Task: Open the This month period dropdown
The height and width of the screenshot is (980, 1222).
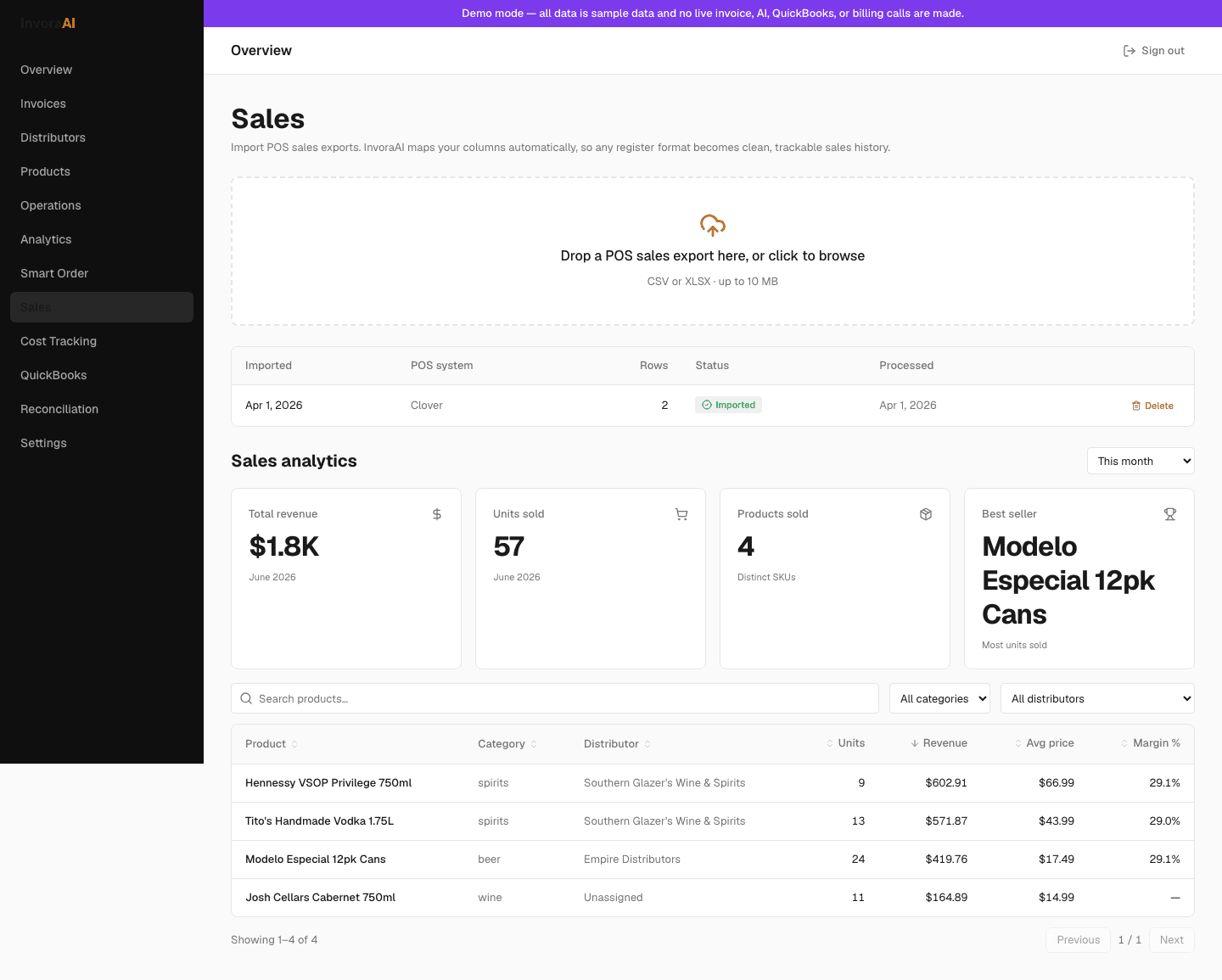Action: [x=1141, y=461]
